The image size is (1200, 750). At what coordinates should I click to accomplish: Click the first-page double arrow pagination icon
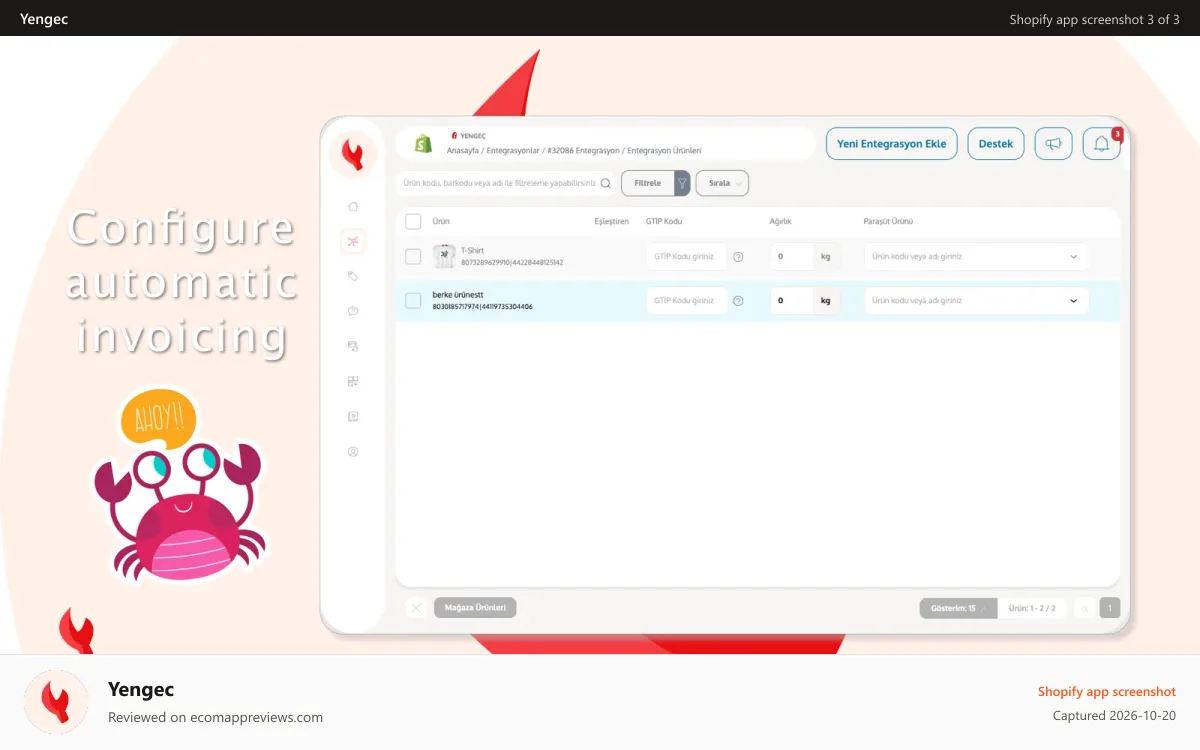pos(1084,608)
